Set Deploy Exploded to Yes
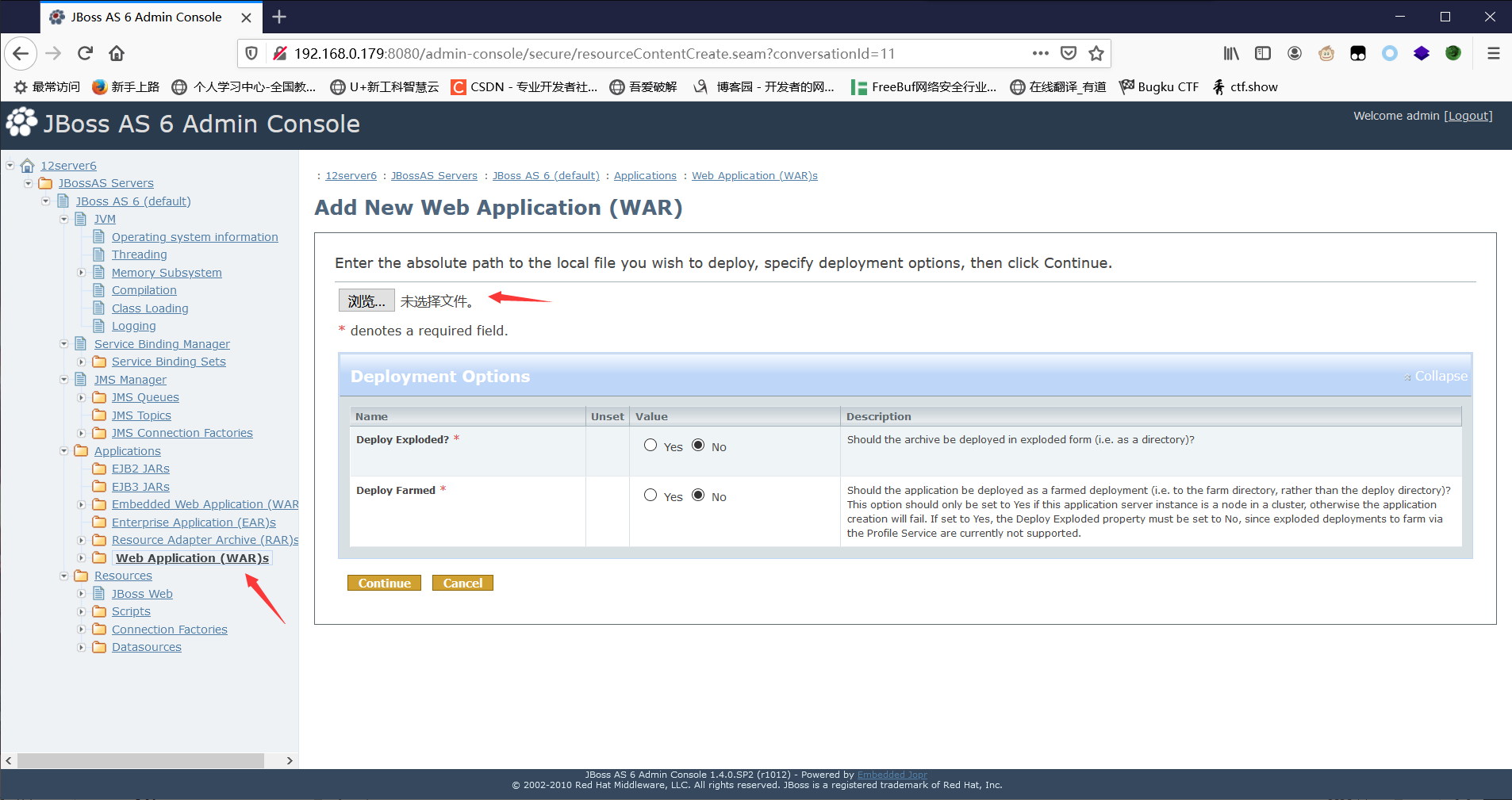The image size is (1512, 800). (650, 445)
